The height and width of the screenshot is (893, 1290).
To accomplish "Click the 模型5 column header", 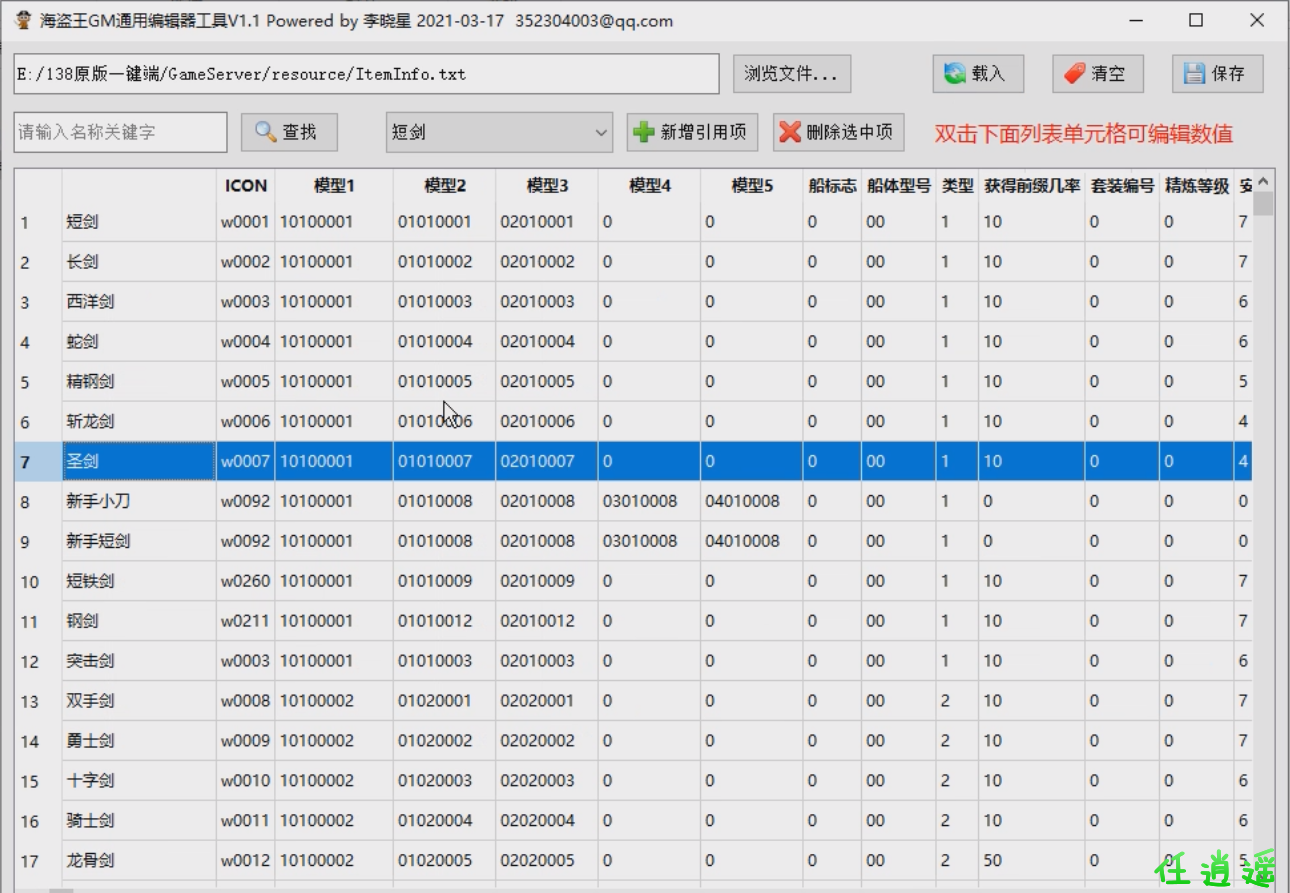I will tap(752, 185).
